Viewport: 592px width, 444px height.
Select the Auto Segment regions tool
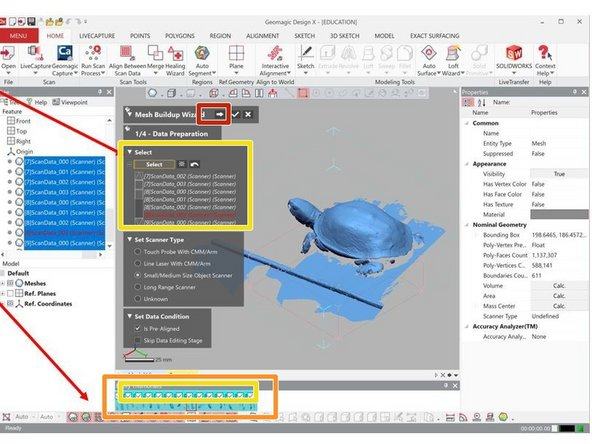pos(202,60)
